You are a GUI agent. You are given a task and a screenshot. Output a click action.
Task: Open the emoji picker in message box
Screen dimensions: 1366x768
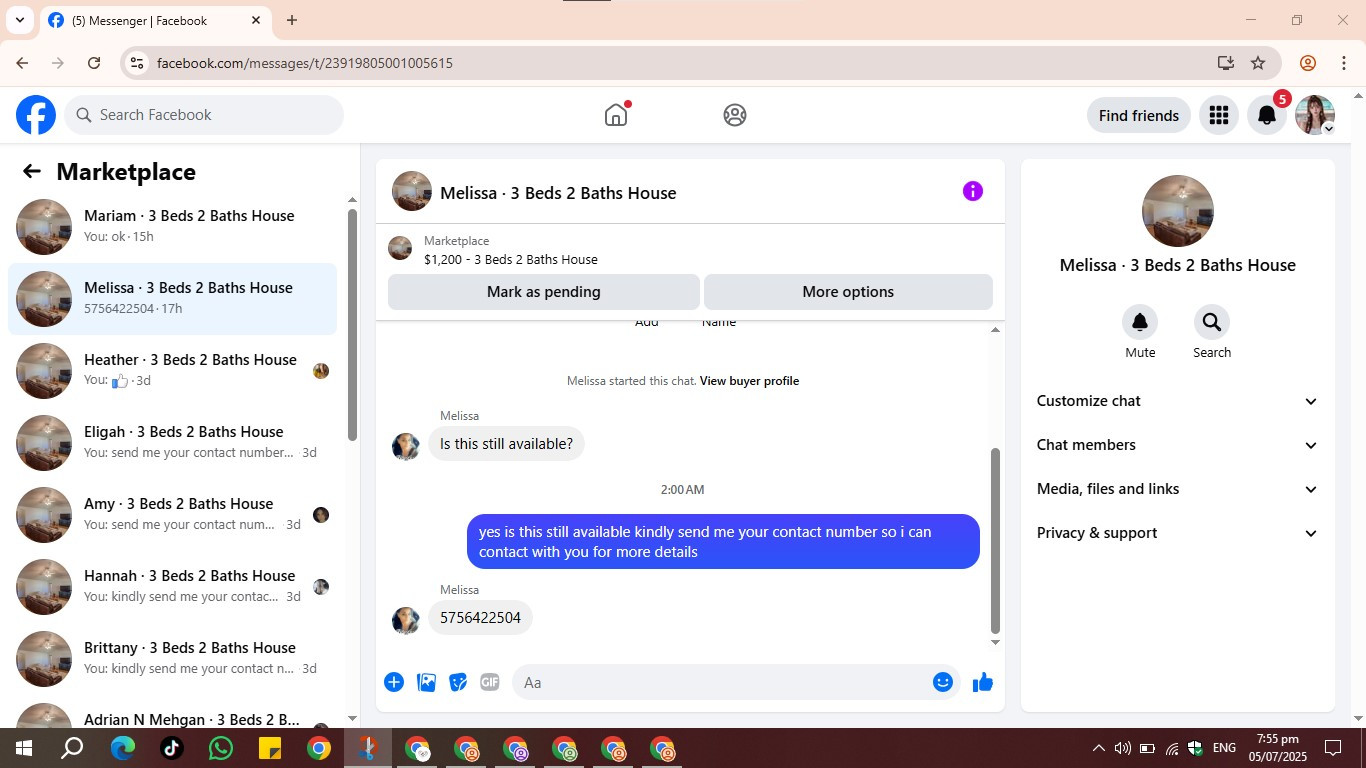(943, 682)
